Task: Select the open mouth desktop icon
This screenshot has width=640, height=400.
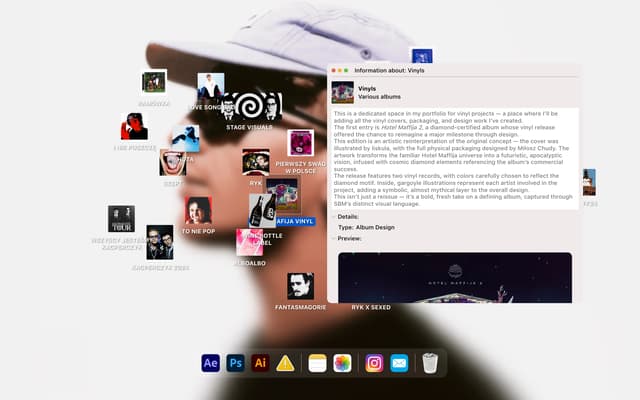Action: (x=172, y=162)
